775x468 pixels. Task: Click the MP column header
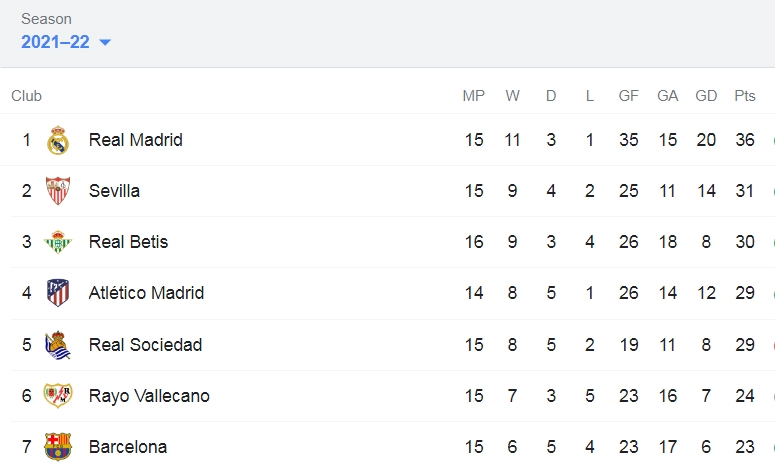[474, 95]
